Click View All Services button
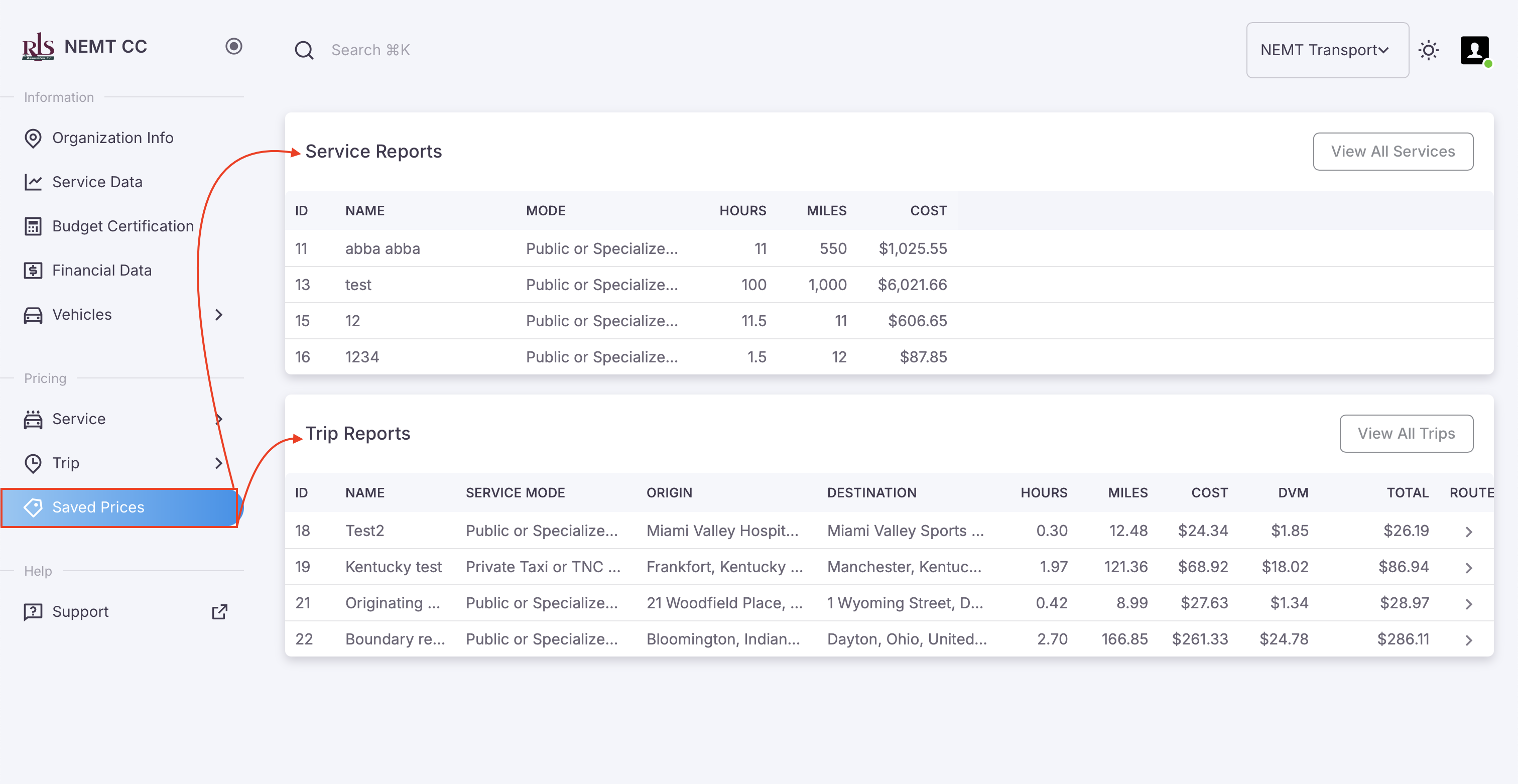1518x784 pixels. tap(1393, 152)
